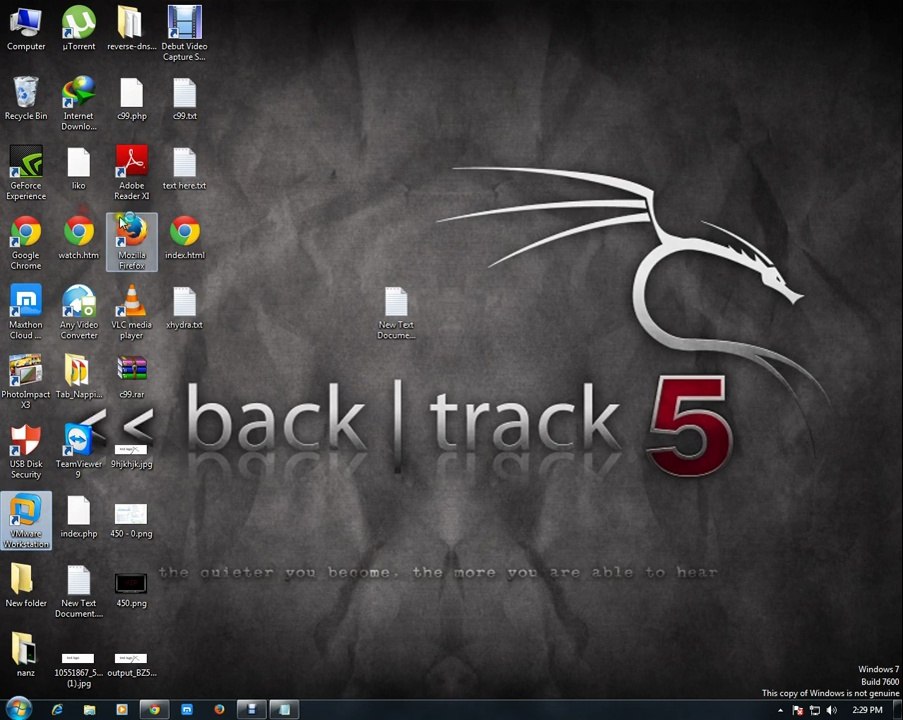The height and width of the screenshot is (720, 903).
Task: Select the c99.txt file
Action: click(184, 98)
